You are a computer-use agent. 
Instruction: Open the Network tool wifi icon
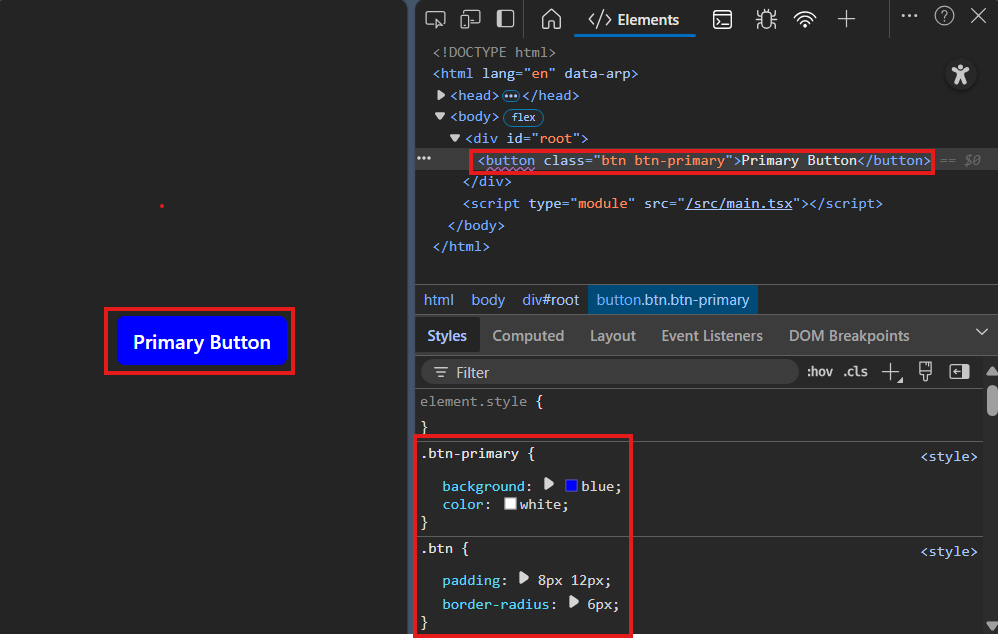(805, 20)
